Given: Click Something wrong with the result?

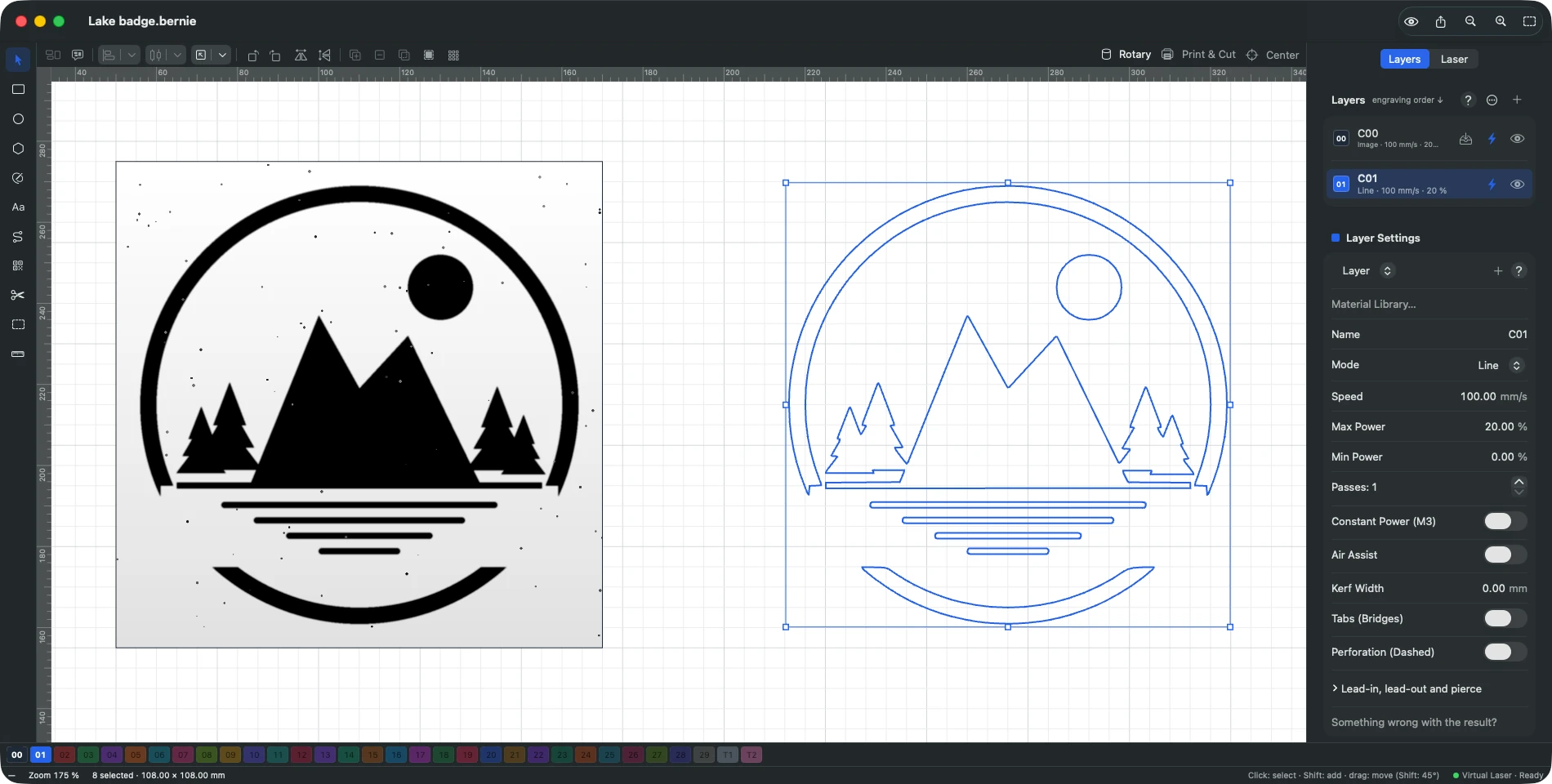Looking at the screenshot, I should coord(1414,722).
